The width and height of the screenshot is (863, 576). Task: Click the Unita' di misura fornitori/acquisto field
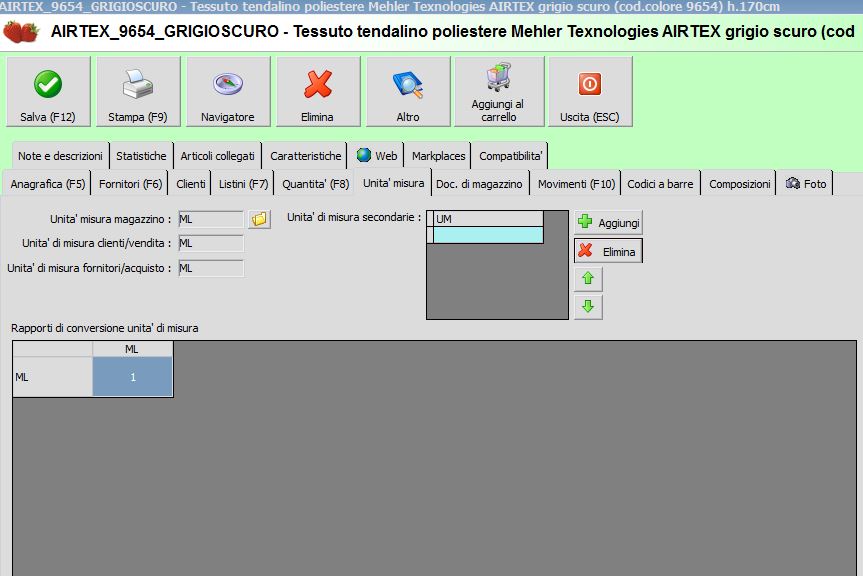[x=211, y=268]
